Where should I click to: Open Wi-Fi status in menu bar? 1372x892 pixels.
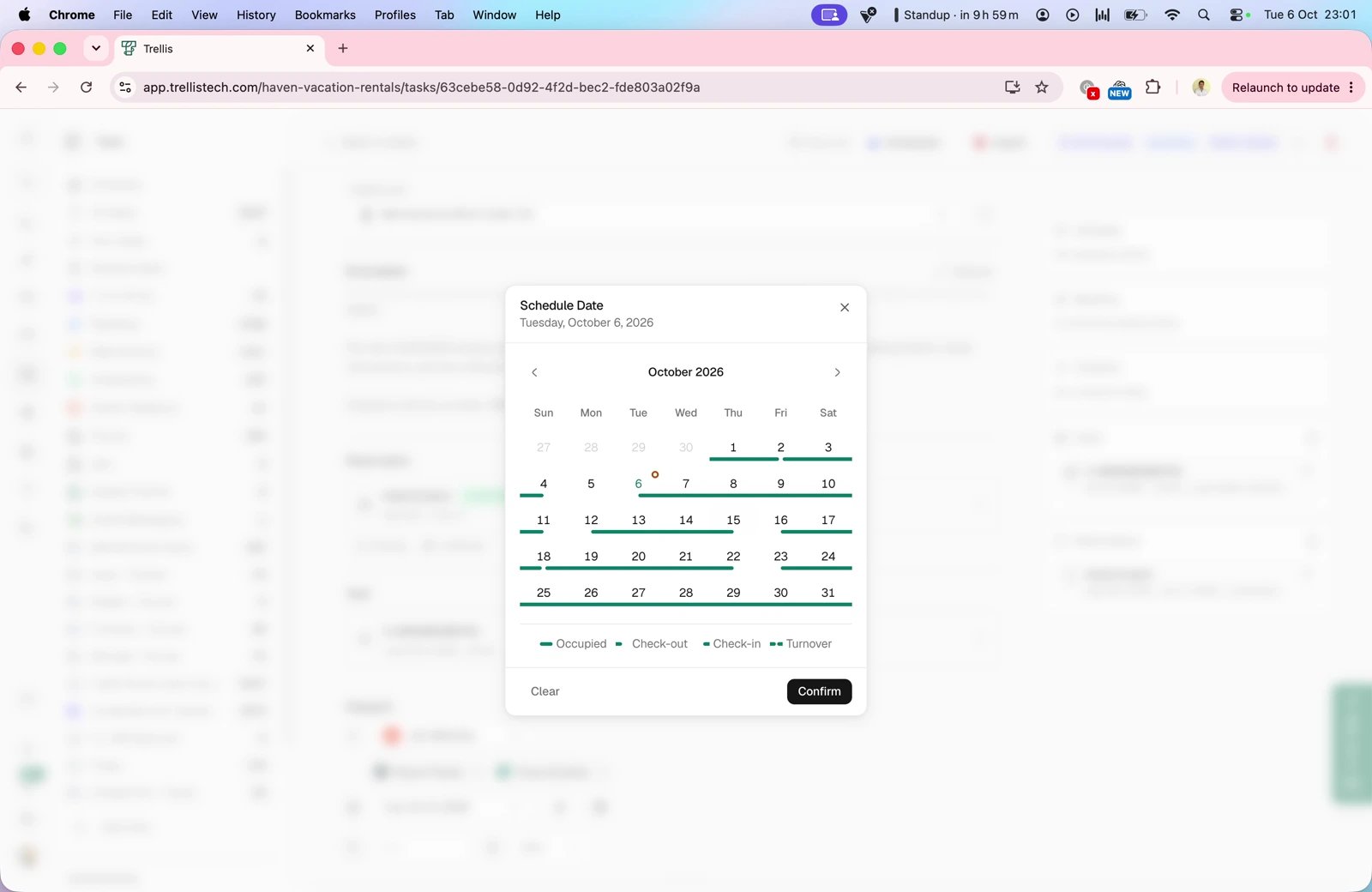(x=1172, y=15)
